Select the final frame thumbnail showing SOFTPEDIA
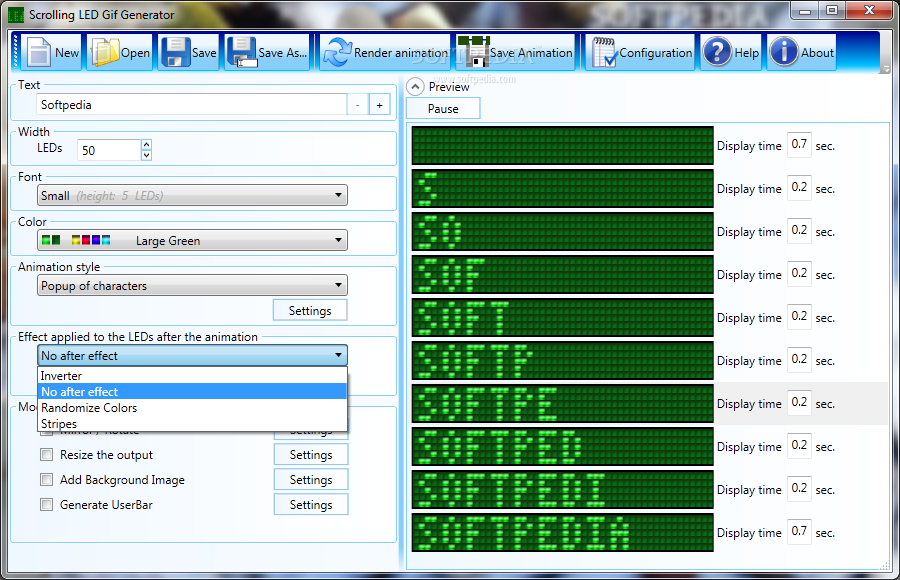This screenshot has width=900, height=580. coord(562,533)
